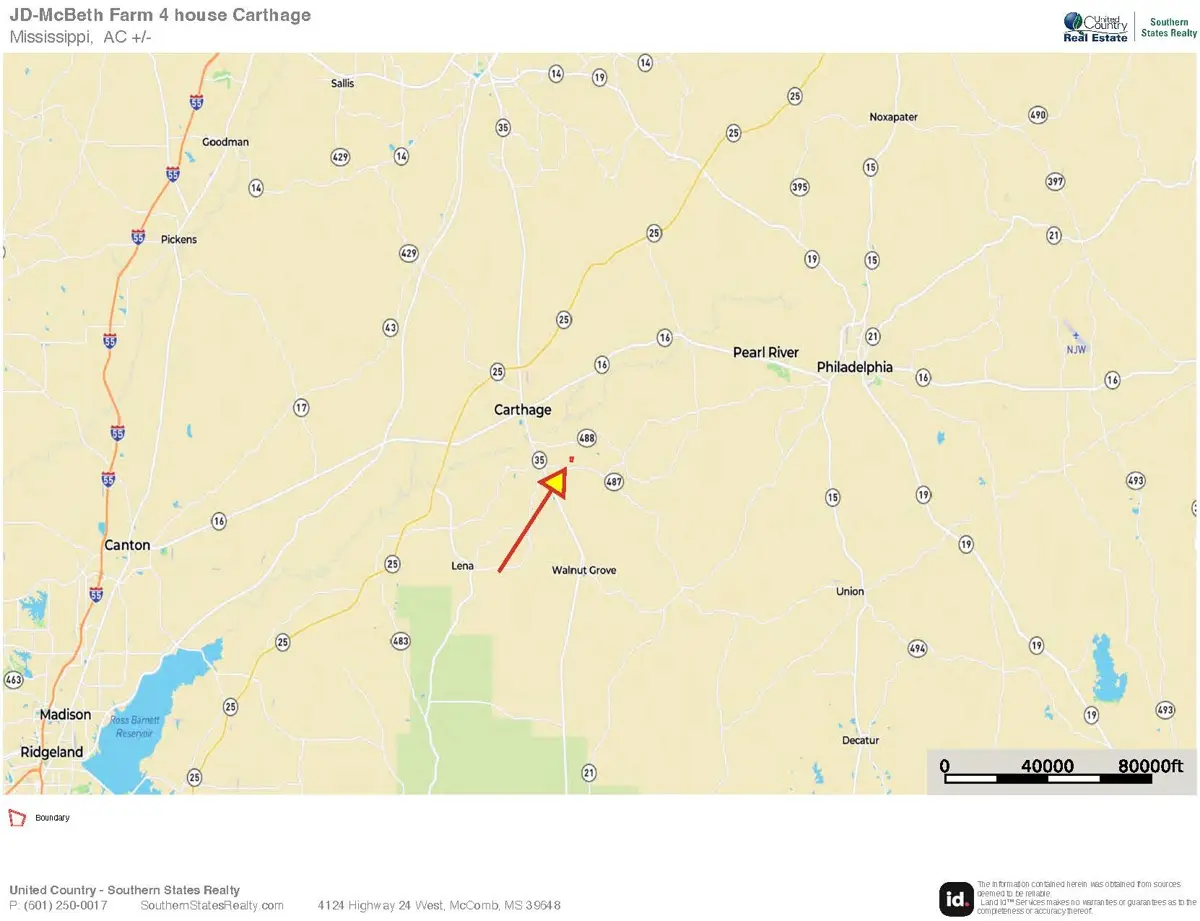Click the red Boundary legend symbol

[16, 817]
